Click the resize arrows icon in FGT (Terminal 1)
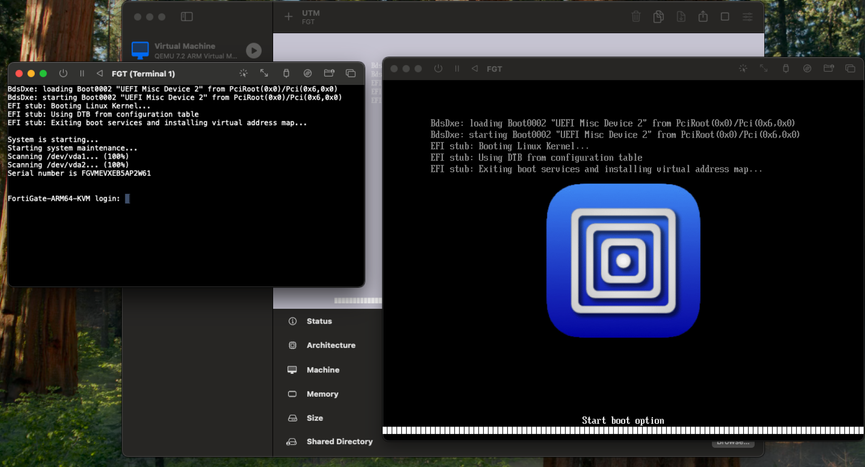865x467 pixels. 264,73
